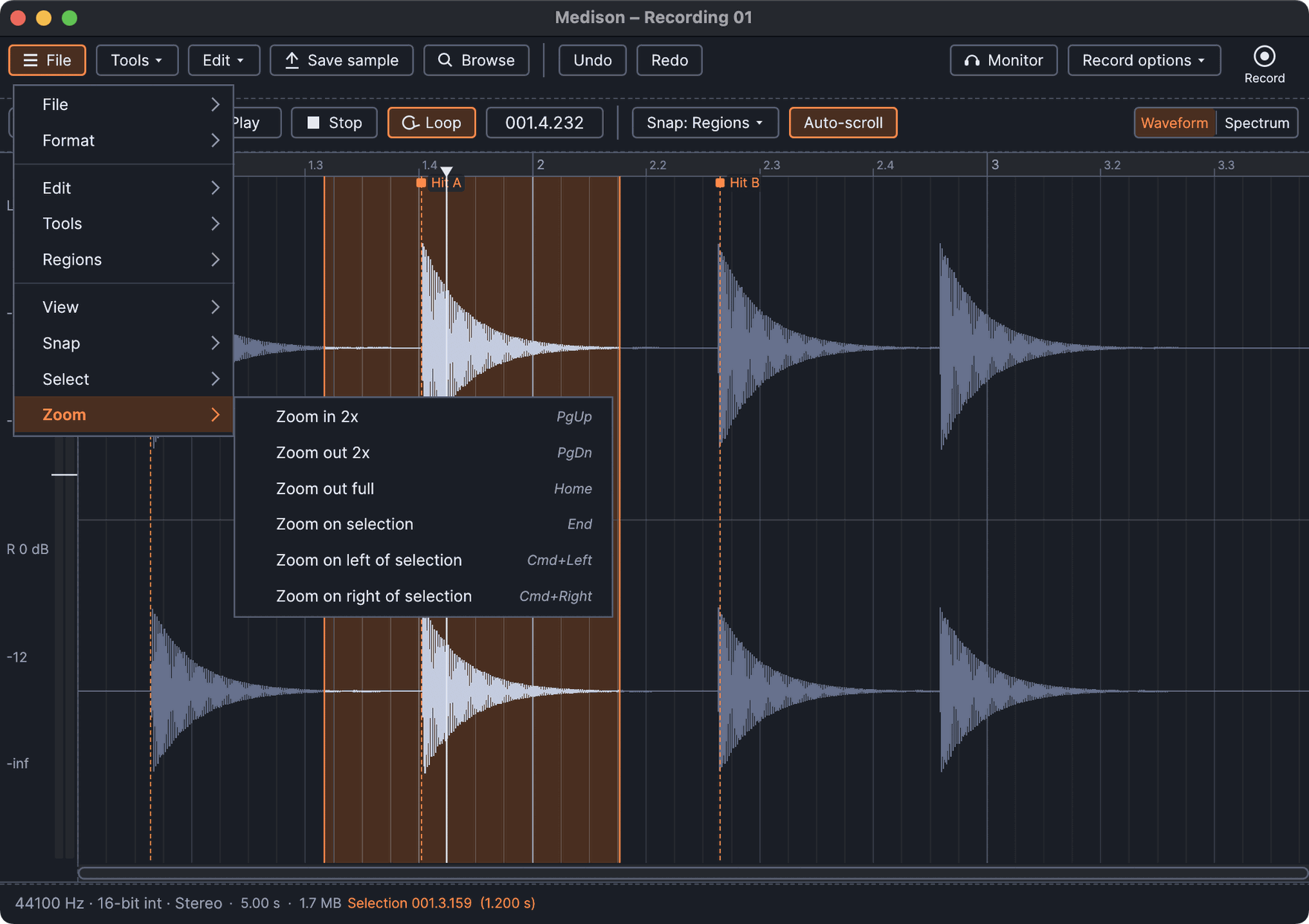This screenshot has width=1309, height=924.
Task: Click the position field 001.4.232
Action: [544, 123]
